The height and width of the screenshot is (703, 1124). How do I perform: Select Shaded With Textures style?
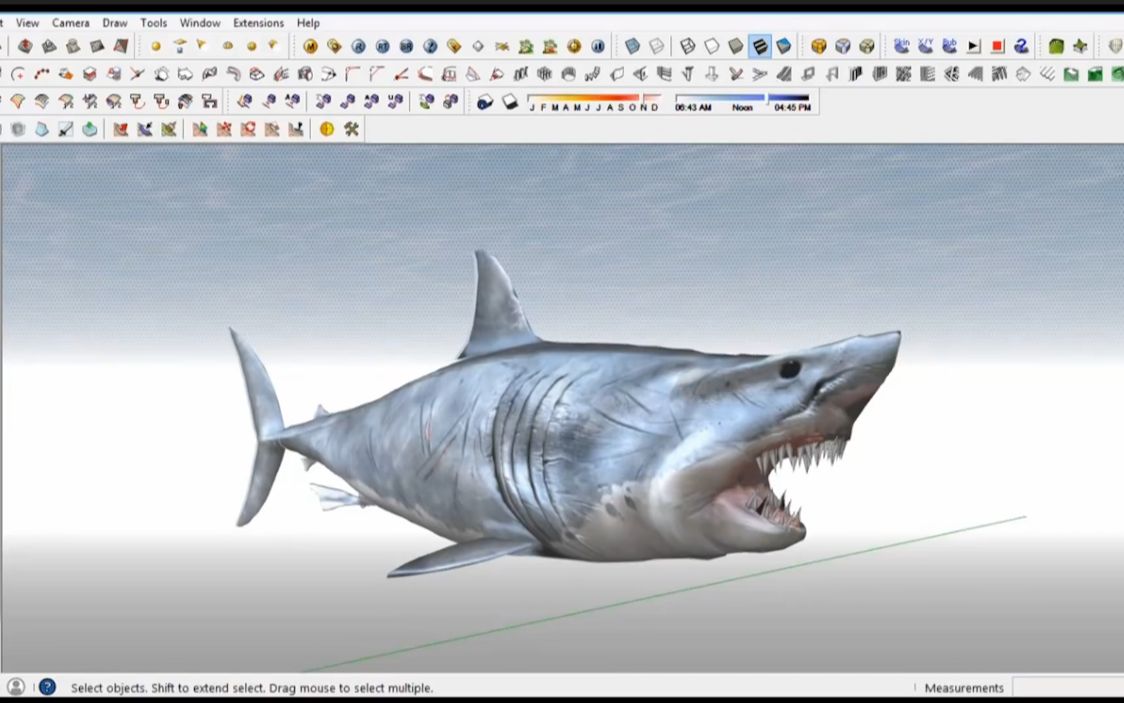coord(760,47)
